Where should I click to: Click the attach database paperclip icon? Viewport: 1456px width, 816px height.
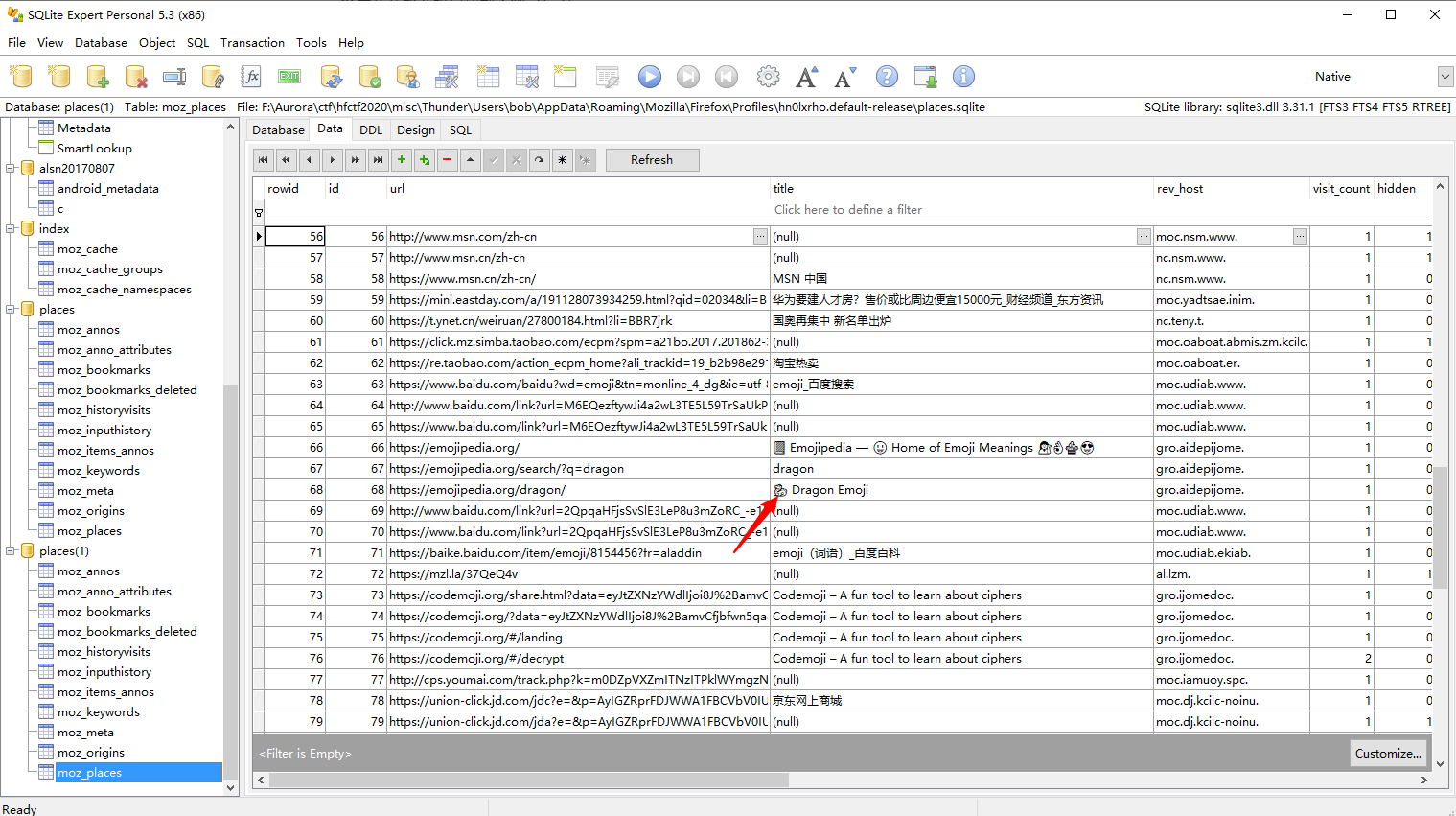(213, 77)
